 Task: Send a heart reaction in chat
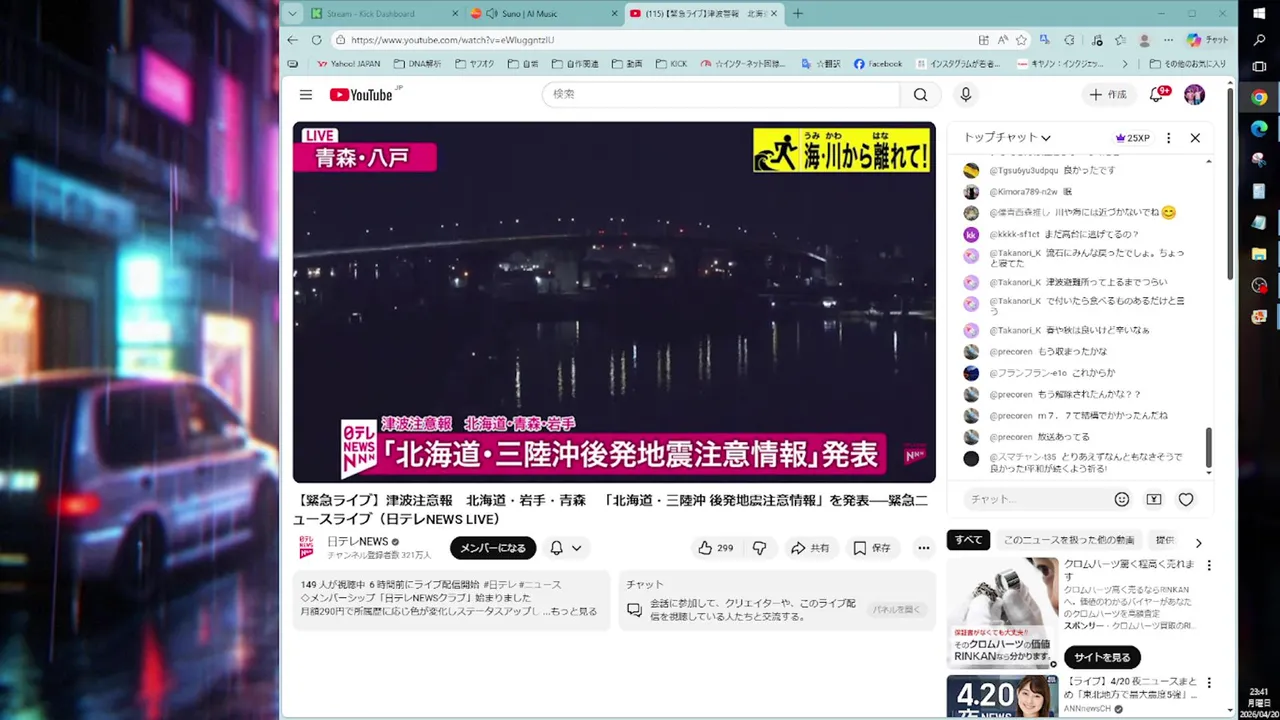pos(1186,499)
